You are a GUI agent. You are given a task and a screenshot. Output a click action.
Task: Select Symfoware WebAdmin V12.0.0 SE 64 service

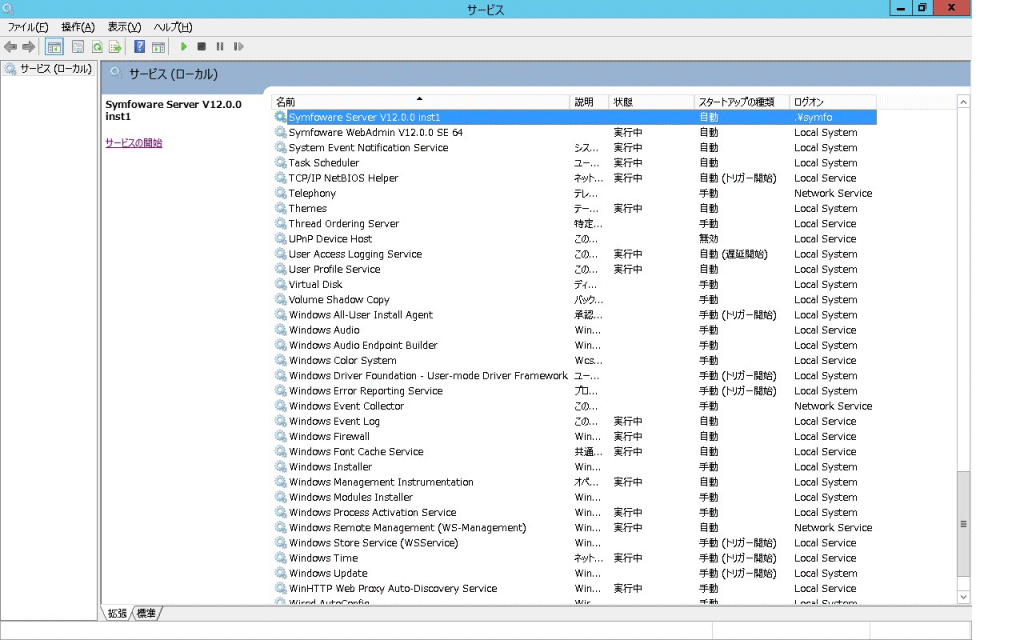575,133
